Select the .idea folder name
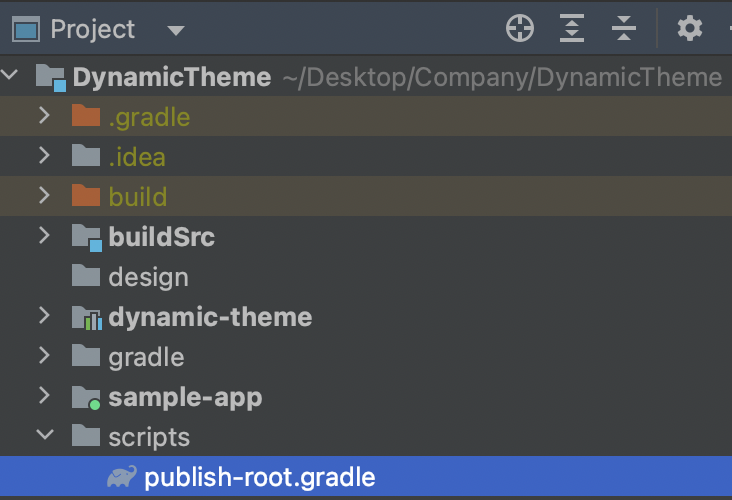Viewport: 732px width, 500px height. [137, 157]
